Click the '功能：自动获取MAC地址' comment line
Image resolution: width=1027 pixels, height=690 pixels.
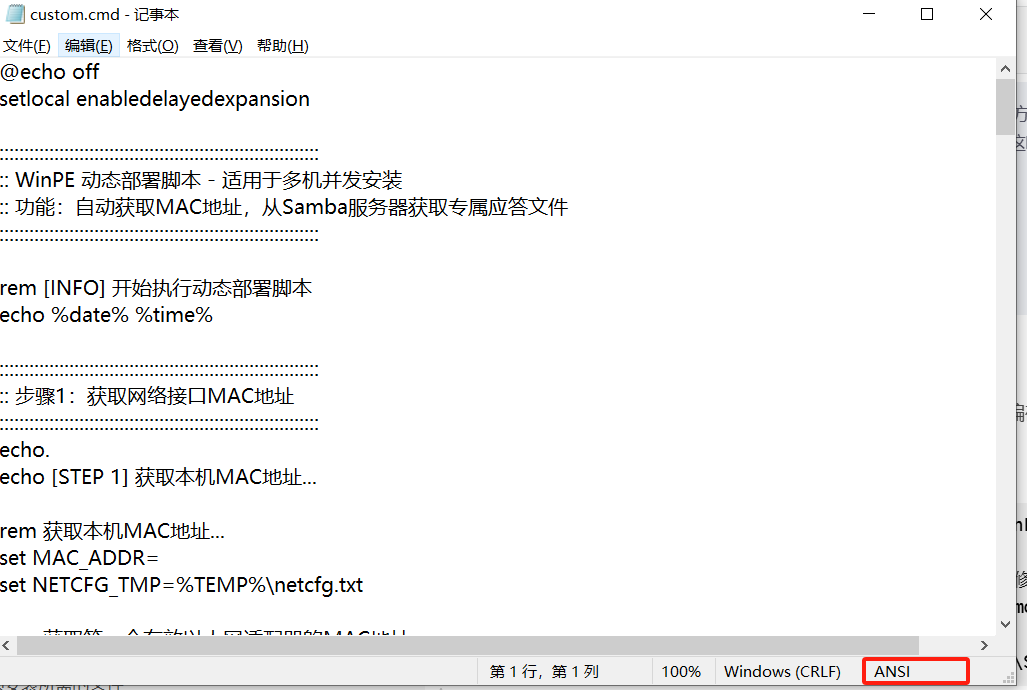click(284, 207)
